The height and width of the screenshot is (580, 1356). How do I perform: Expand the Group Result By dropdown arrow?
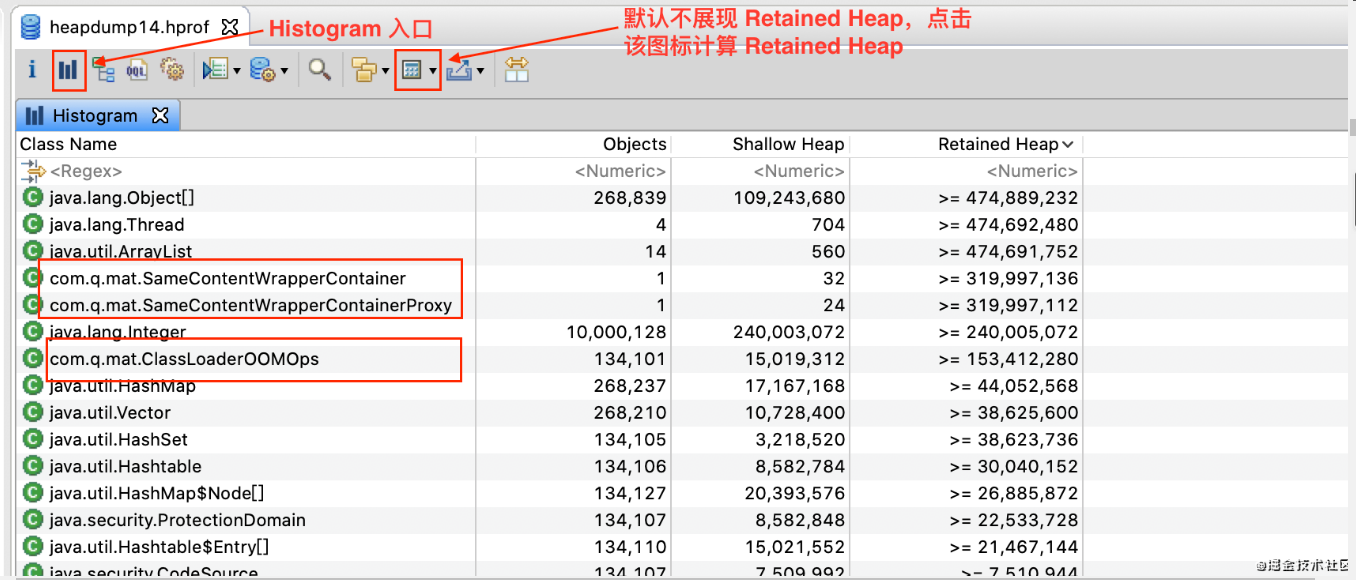click(385, 71)
